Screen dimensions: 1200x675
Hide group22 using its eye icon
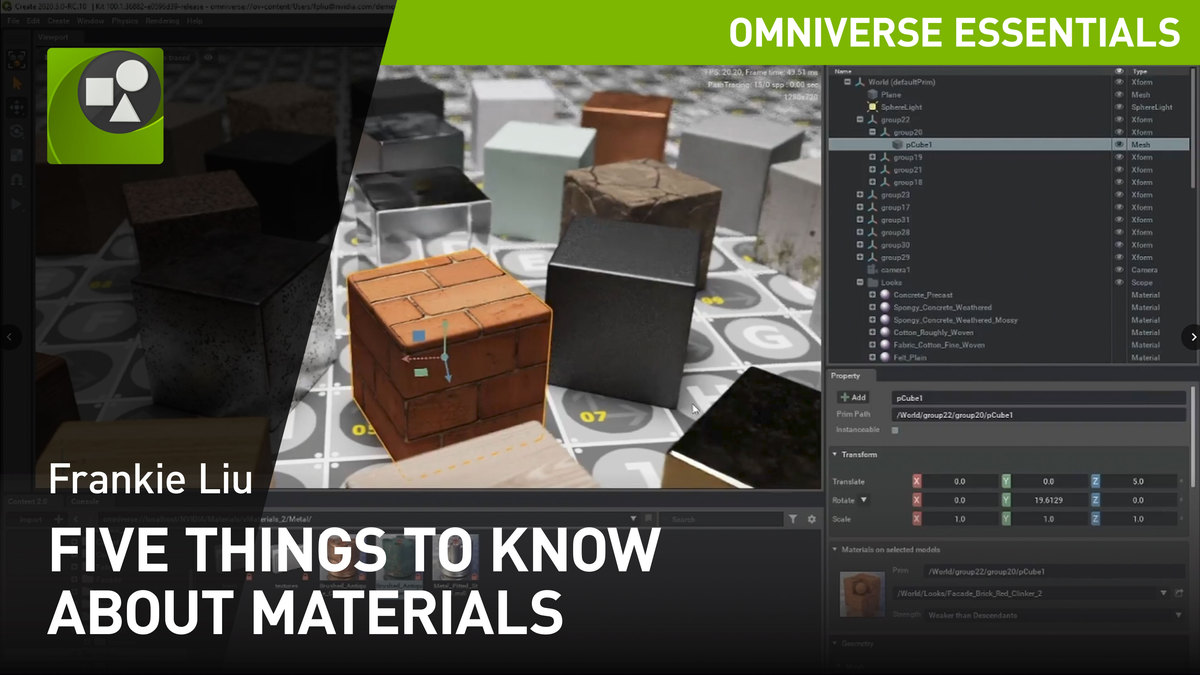click(x=1119, y=119)
